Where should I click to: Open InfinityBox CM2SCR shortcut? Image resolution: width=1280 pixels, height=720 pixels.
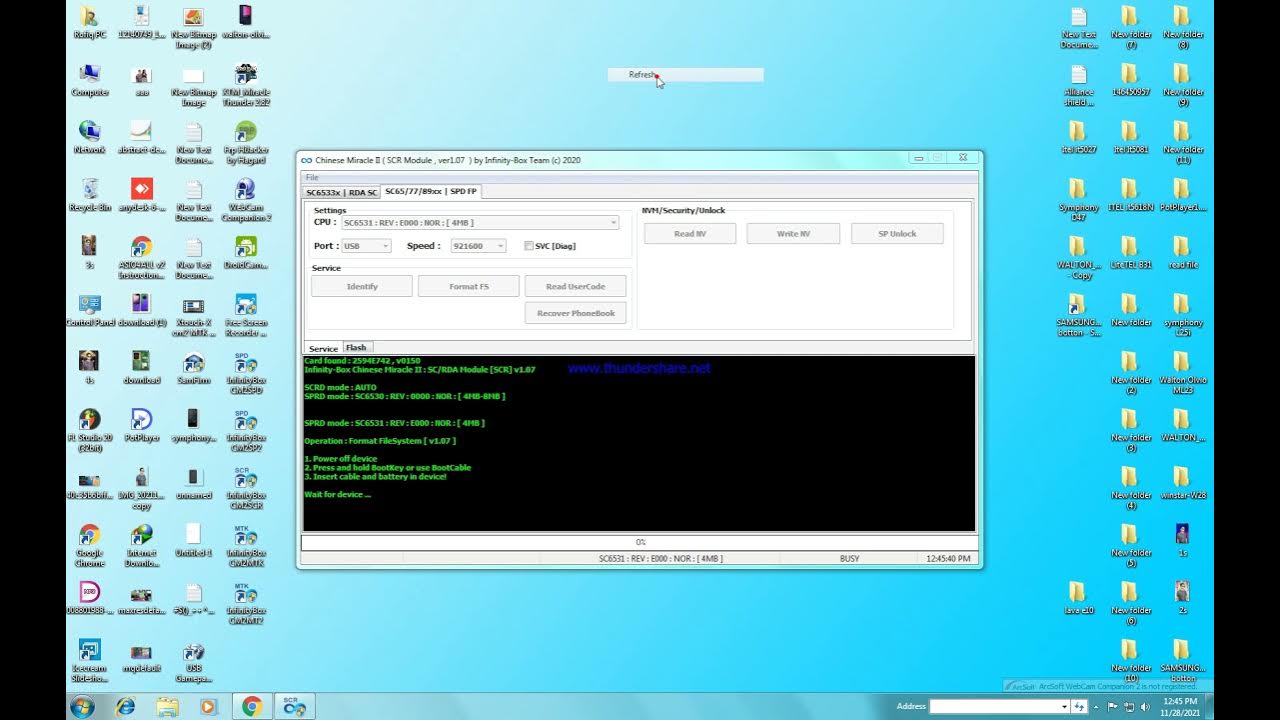[246, 487]
